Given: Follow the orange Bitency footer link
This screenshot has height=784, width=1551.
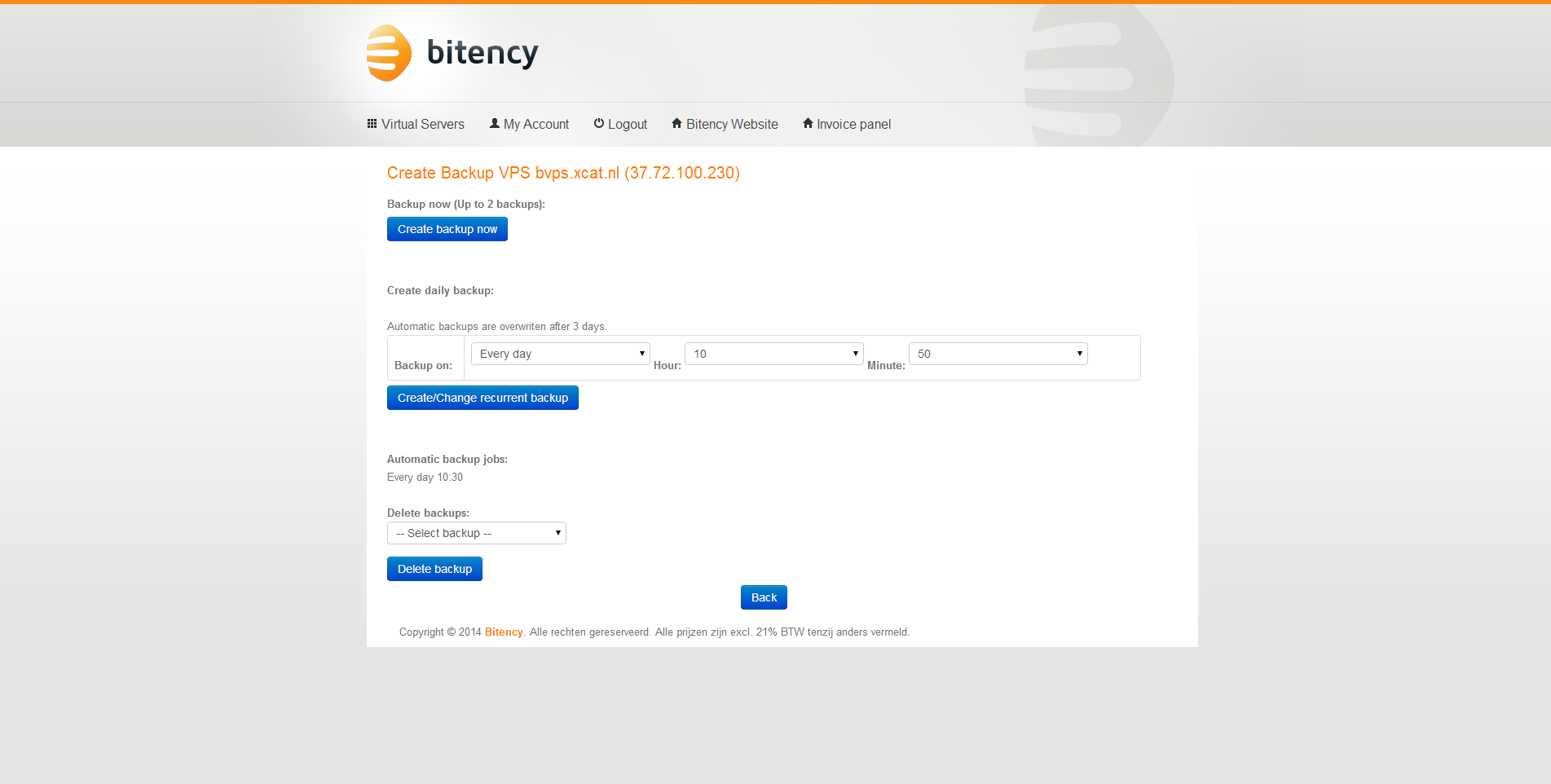Looking at the screenshot, I should pyautogui.click(x=504, y=632).
